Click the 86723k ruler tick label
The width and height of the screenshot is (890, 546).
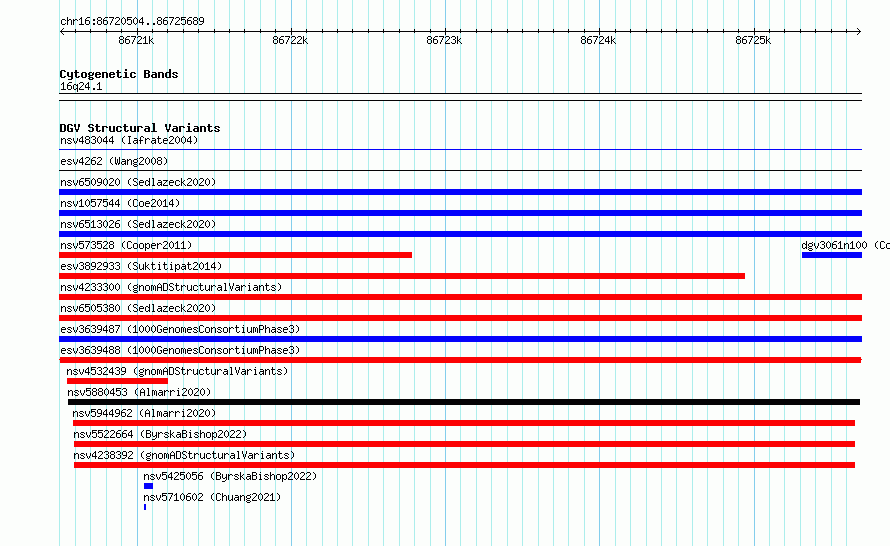(444, 40)
